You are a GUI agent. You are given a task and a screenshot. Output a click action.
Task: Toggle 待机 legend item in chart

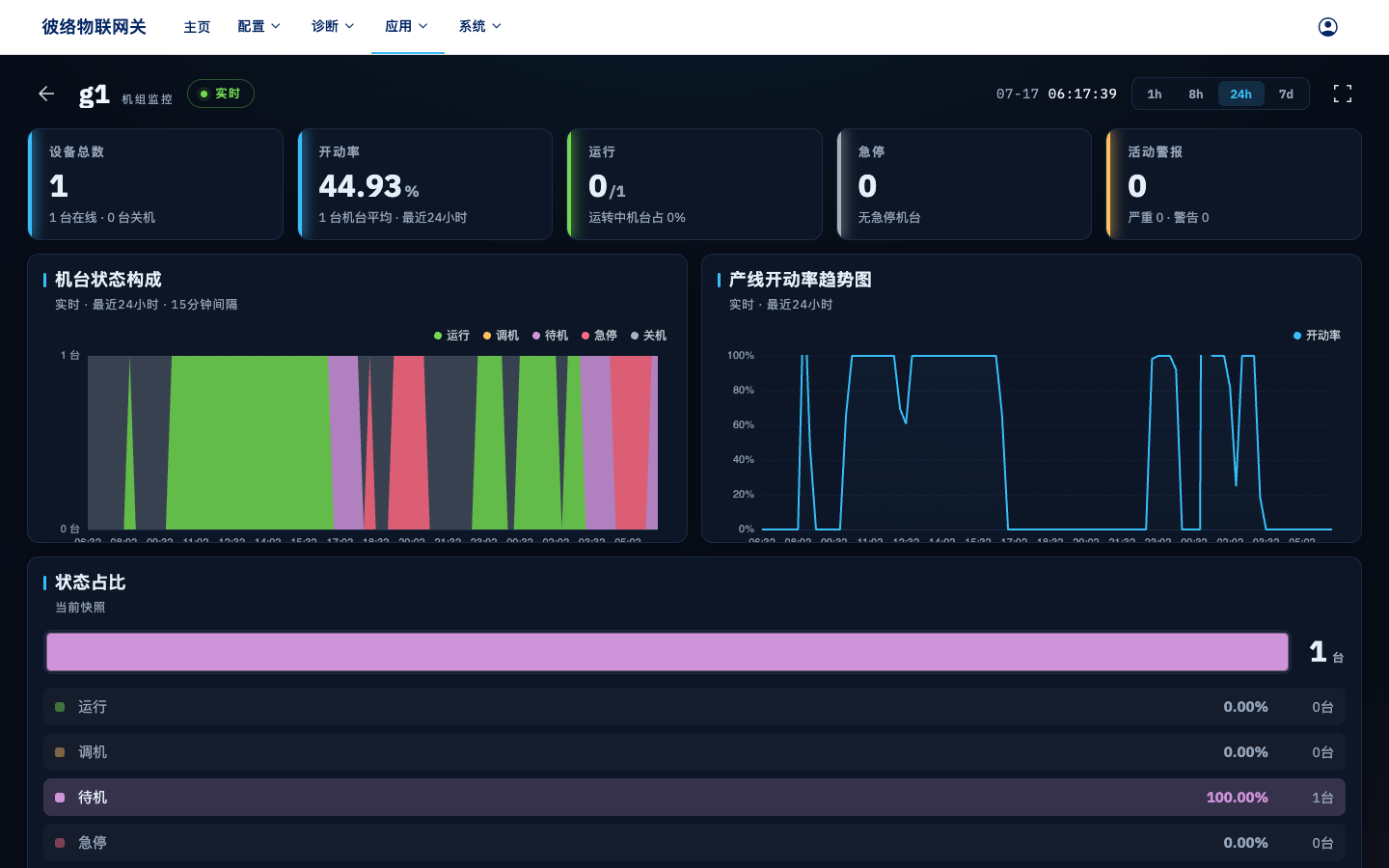tap(550, 336)
